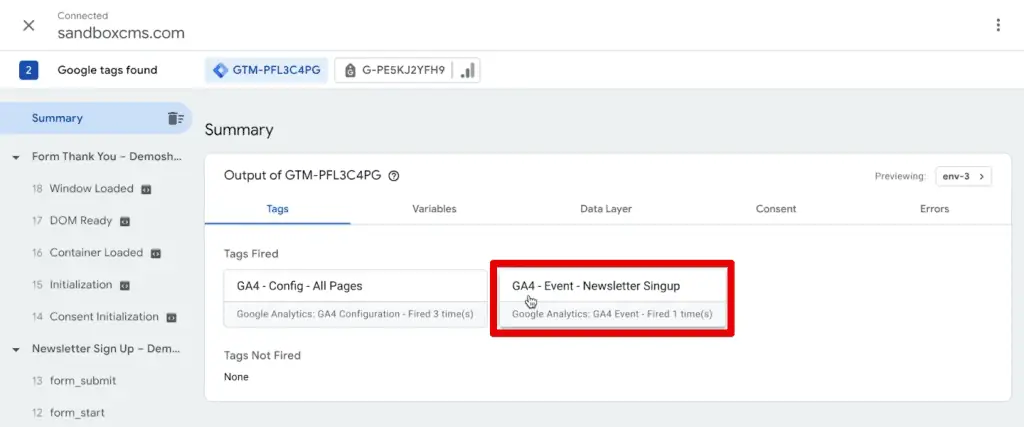The image size is (1024, 427).
Task: Switch to the Consent tab
Action: tap(776, 209)
